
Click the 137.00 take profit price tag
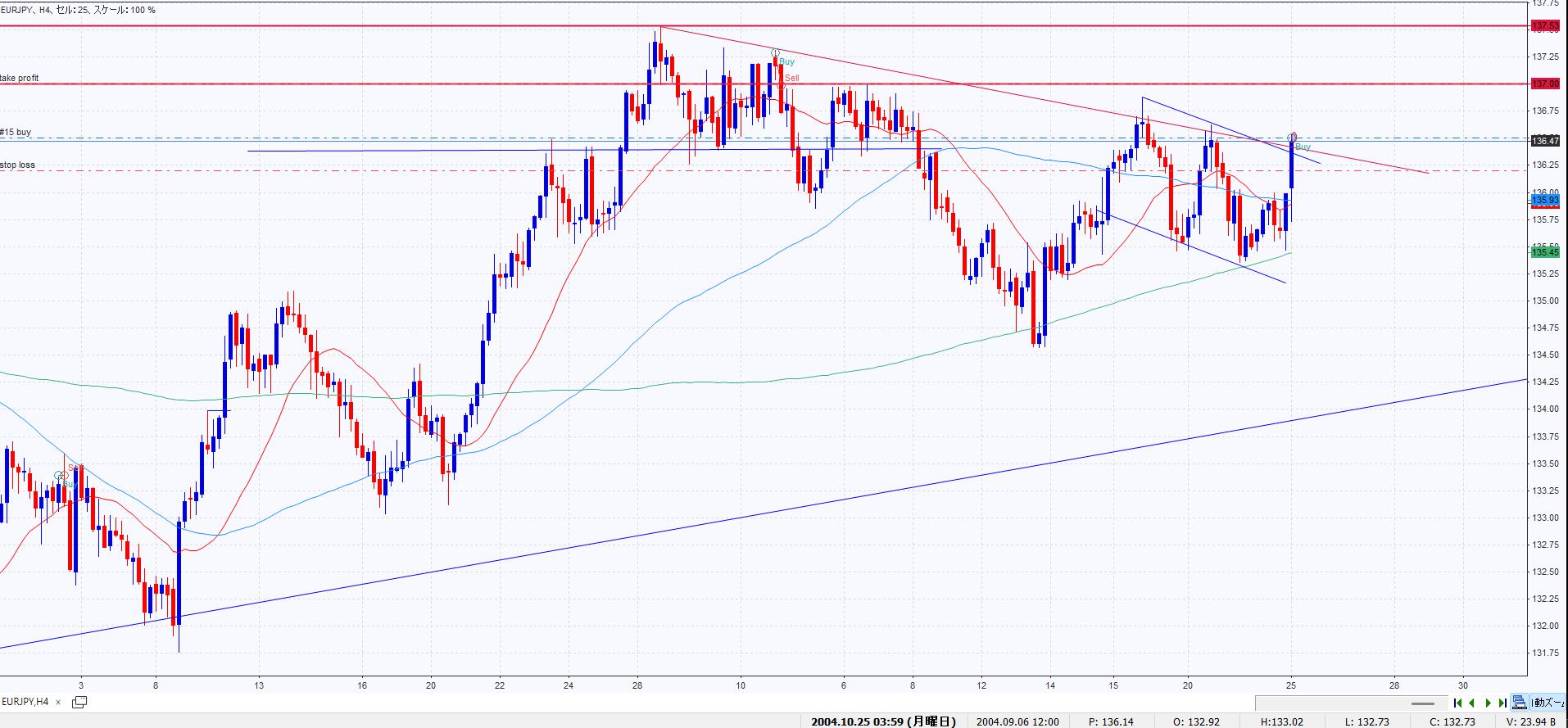tap(1544, 84)
